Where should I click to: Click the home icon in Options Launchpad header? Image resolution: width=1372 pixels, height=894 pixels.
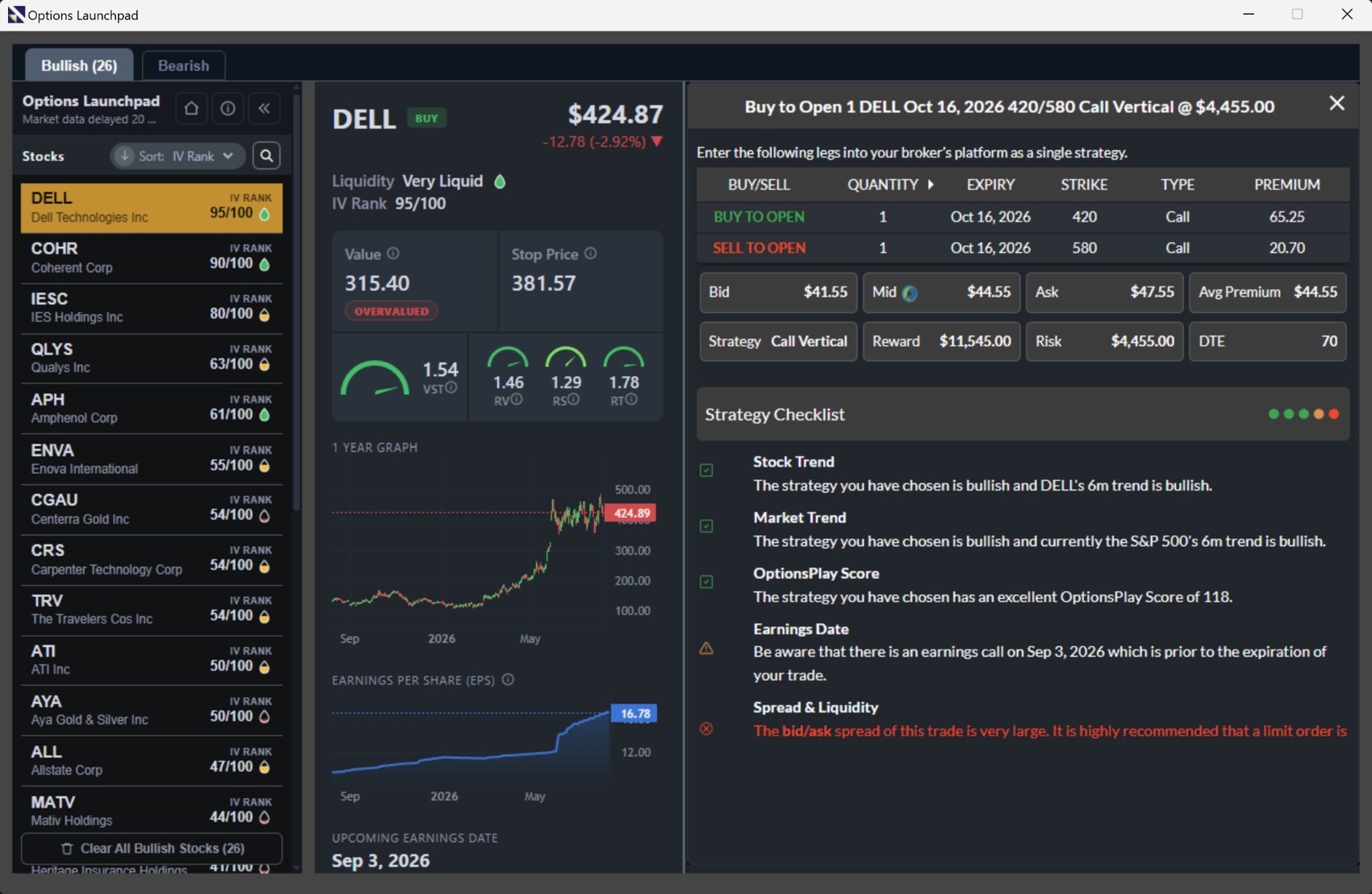pos(191,108)
